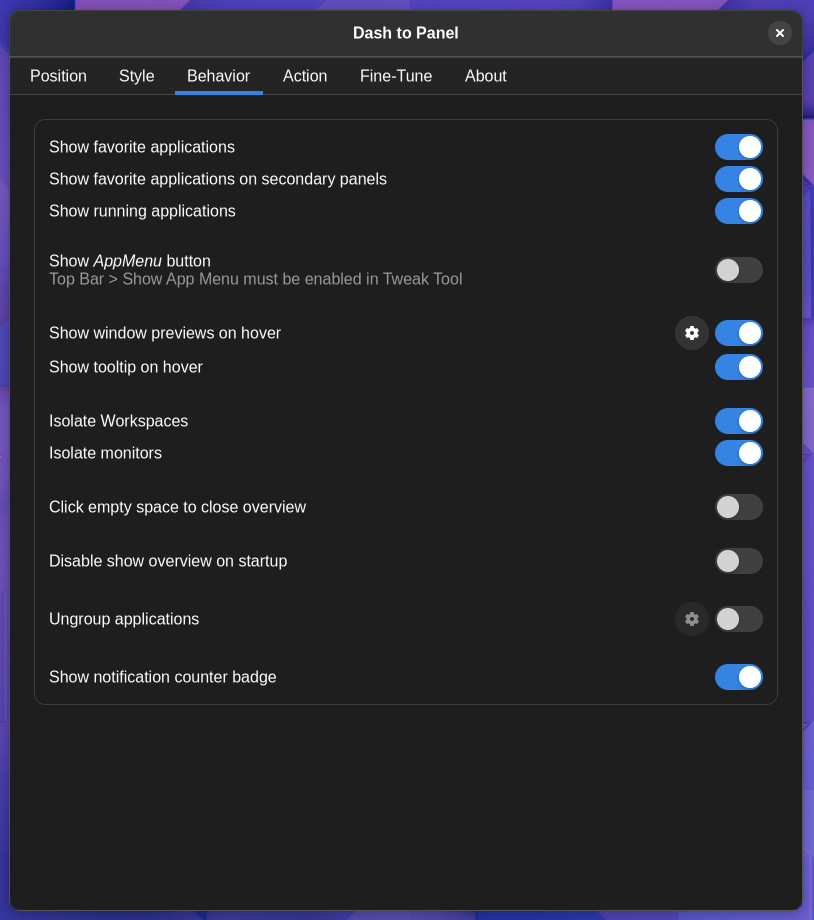Turn off Isolate Workspaces switch
The width and height of the screenshot is (814, 920).
(738, 421)
